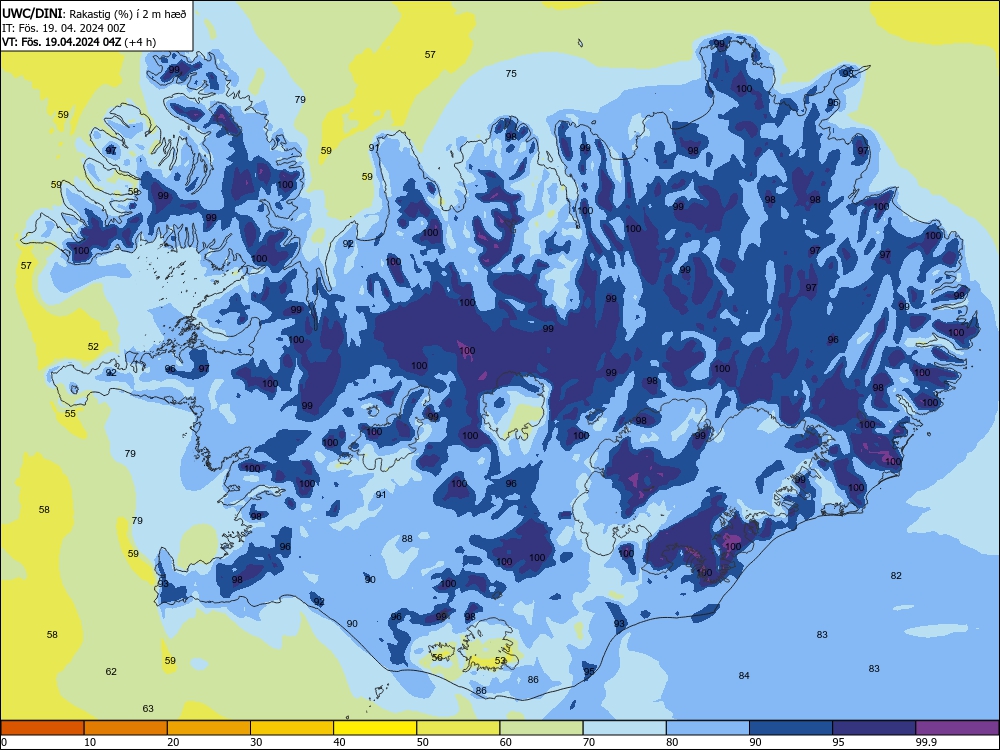Click the purple legend swatch above 99.9
Viewport: 1000px width, 750px height.
(957, 728)
